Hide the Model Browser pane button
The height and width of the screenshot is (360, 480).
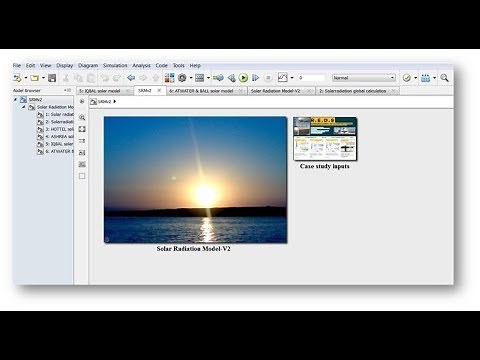point(68,90)
